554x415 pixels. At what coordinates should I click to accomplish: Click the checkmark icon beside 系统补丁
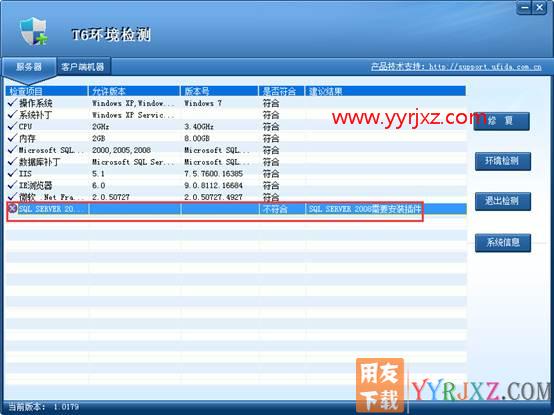[x=12, y=114]
